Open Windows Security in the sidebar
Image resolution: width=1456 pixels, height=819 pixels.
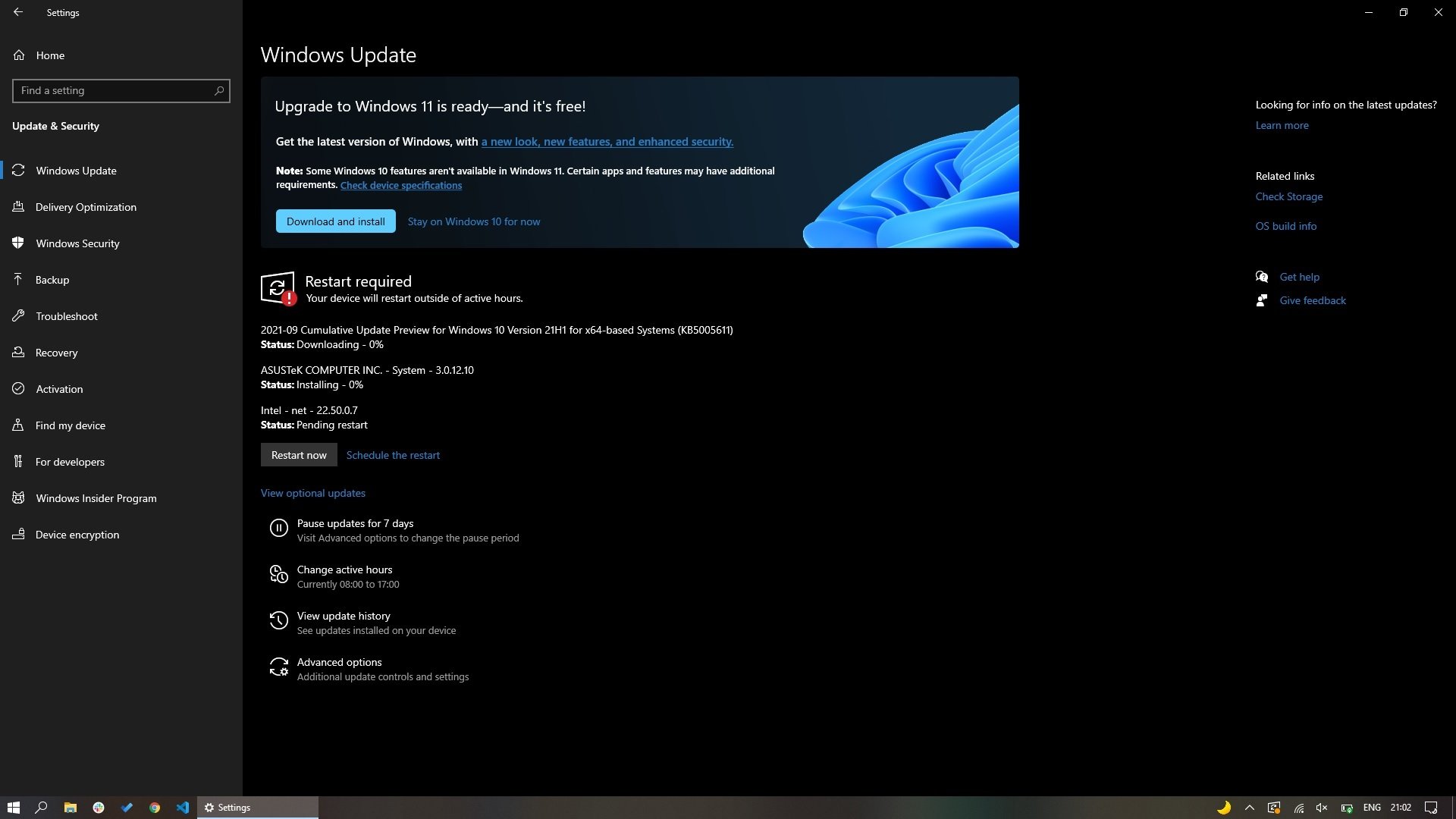click(x=121, y=243)
